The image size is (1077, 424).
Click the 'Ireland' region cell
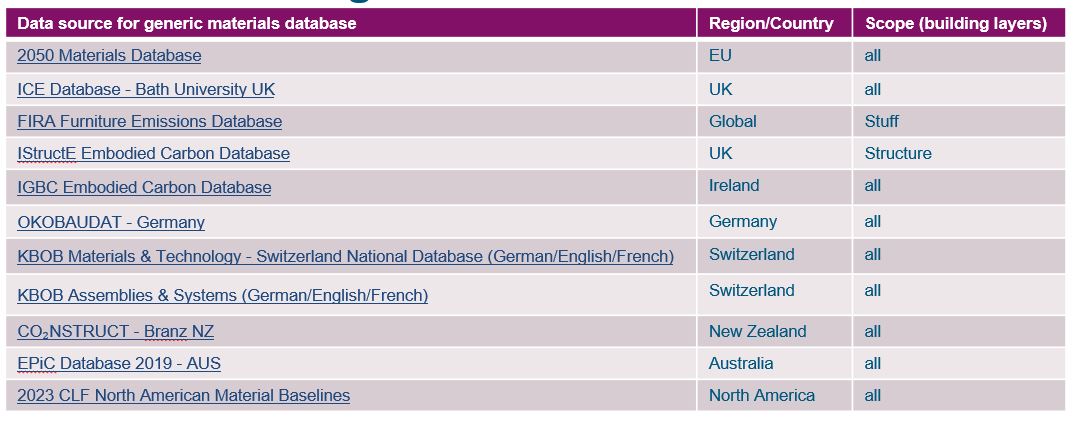point(734,185)
